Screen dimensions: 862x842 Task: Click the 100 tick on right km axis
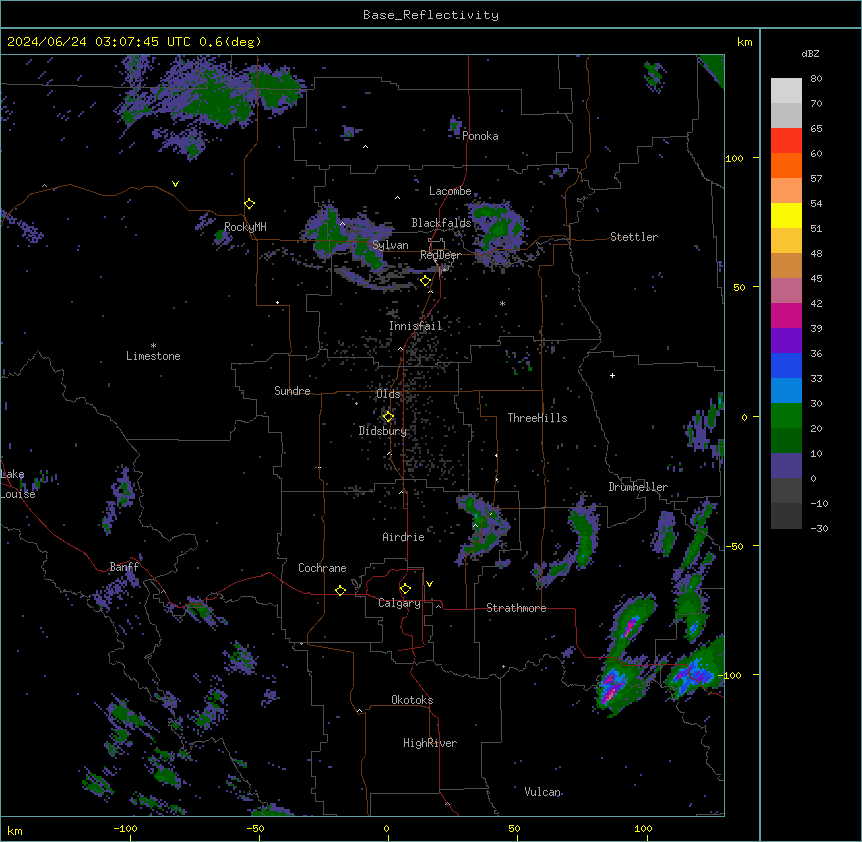(x=734, y=158)
